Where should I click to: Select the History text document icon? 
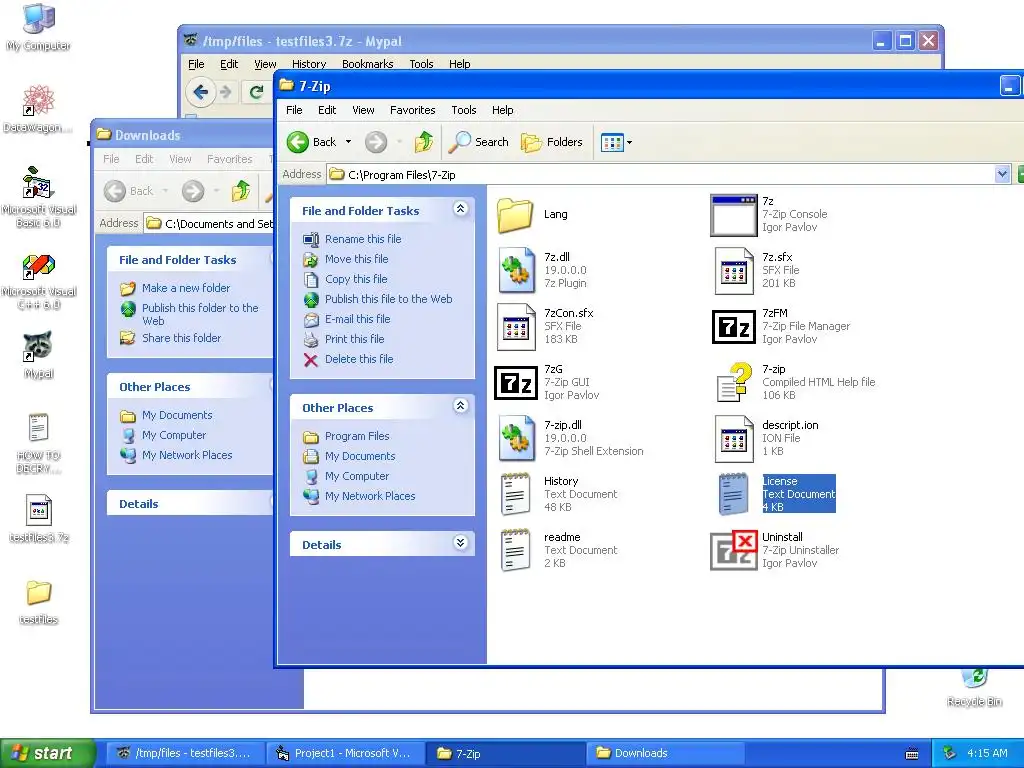[515, 494]
